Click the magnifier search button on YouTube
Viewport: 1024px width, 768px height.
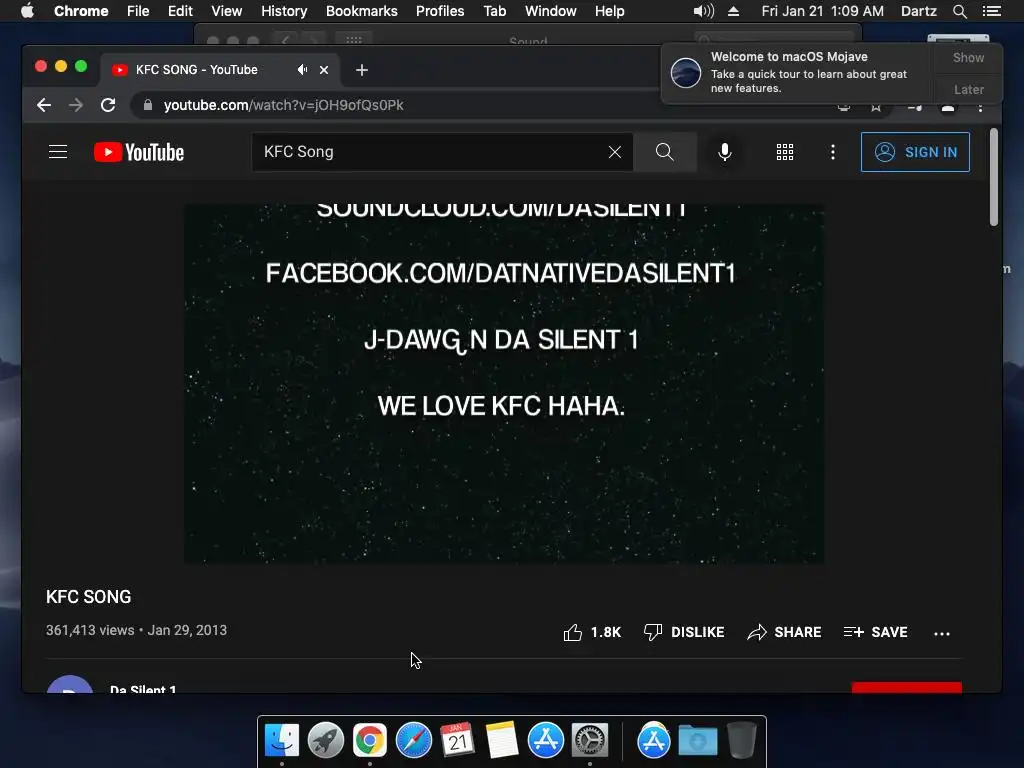pos(665,152)
